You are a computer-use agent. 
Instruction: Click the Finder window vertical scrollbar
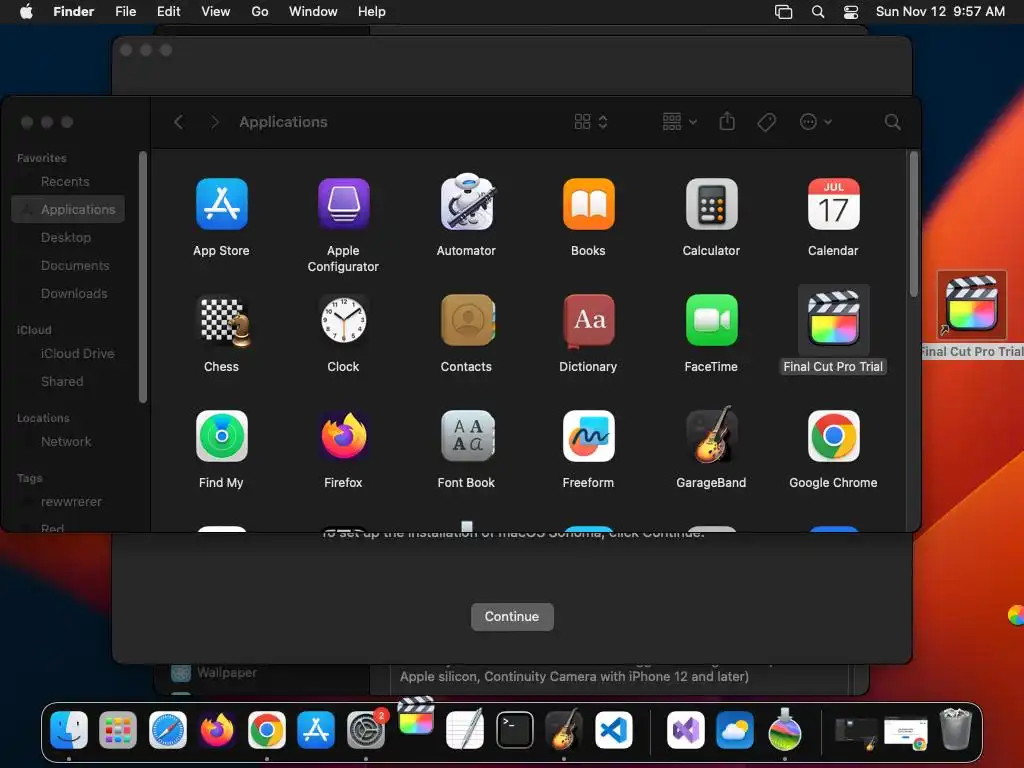pyautogui.click(x=914, y=224)
